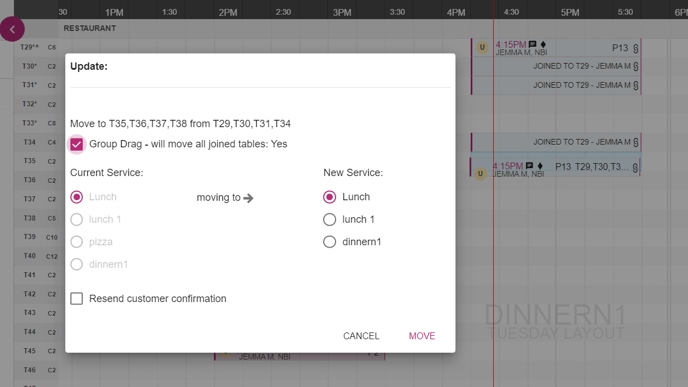Click the 3PM timeline header
Screen dimensions: 688x387
(x=342, y=12)
